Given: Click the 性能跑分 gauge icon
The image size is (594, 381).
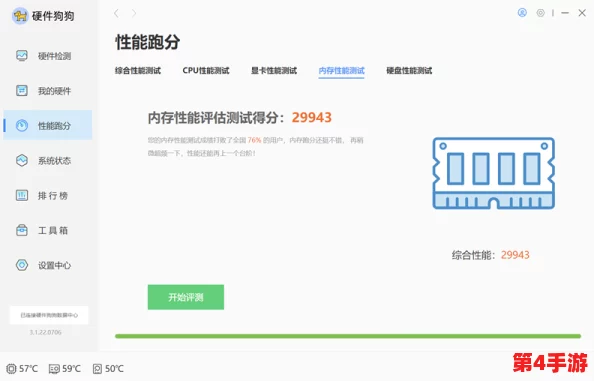Looking at the screenshot, I should click(x=22, y=125).
